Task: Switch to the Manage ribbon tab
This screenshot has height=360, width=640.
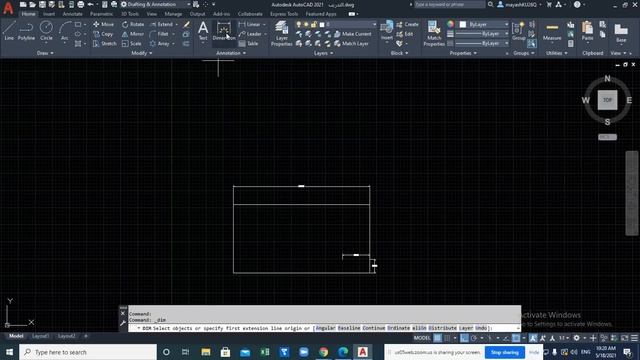Action: pyautogui.click(x=173, y=14)
